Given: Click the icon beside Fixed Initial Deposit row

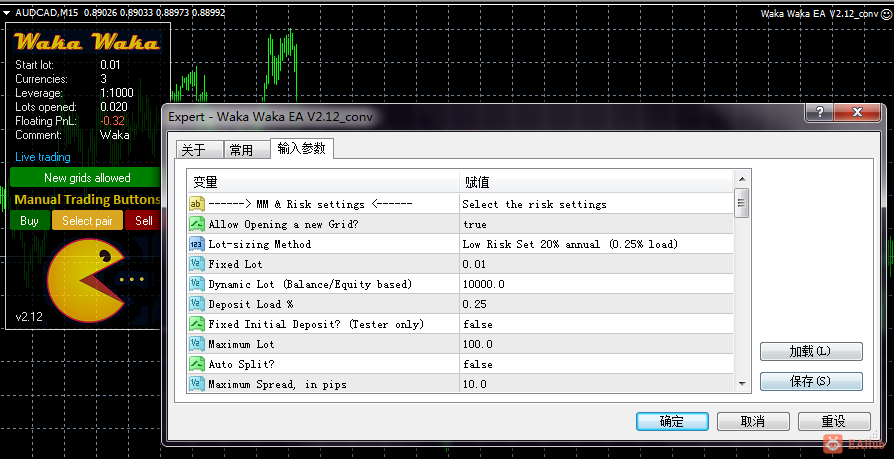Looking at the screenshot, I should coord(197,324).
